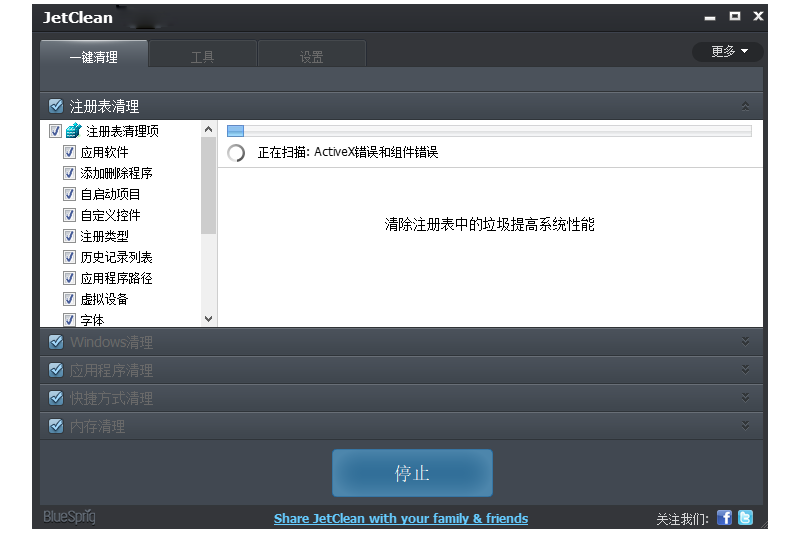
Task: Uncheck 自定义控件 checkbox
Action: pyautogui.click(x=69, y=215)
